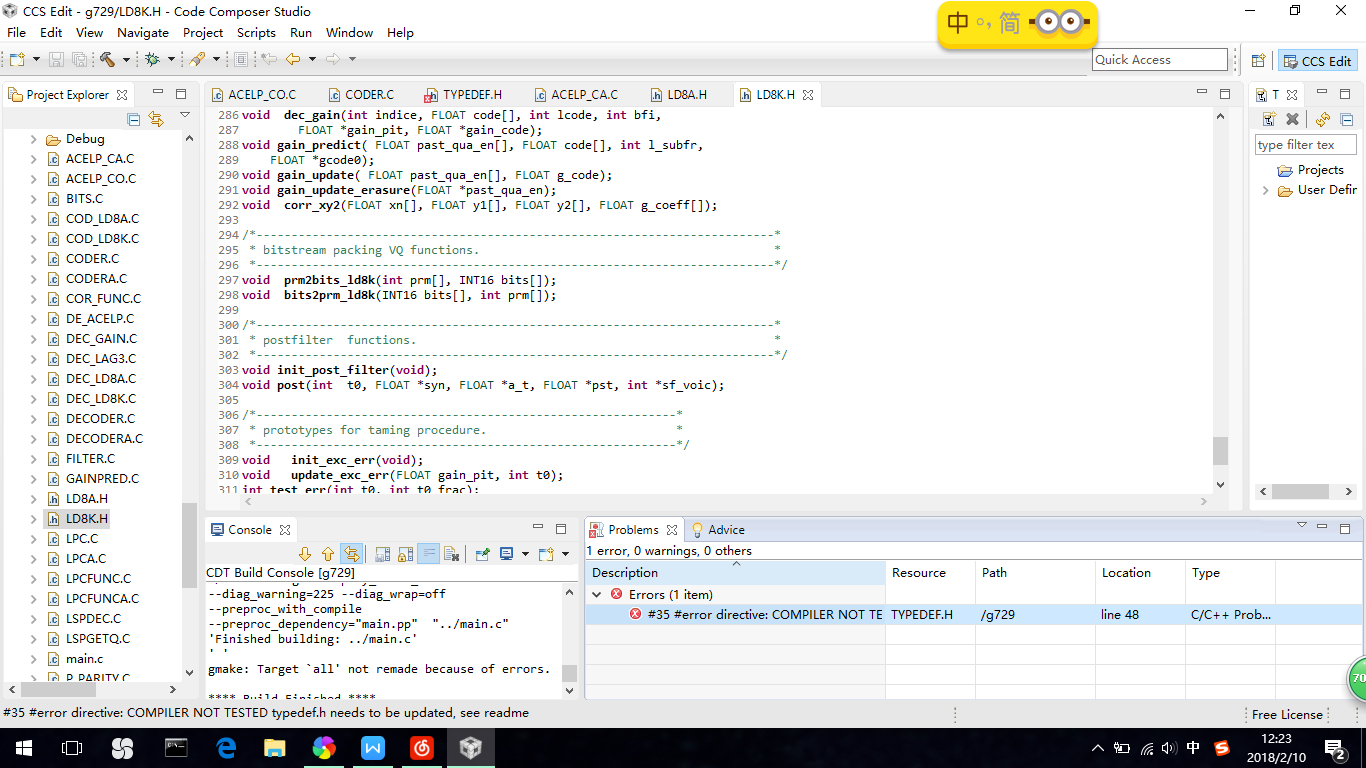
Task: Open the Advice tab
Action: 725,530
